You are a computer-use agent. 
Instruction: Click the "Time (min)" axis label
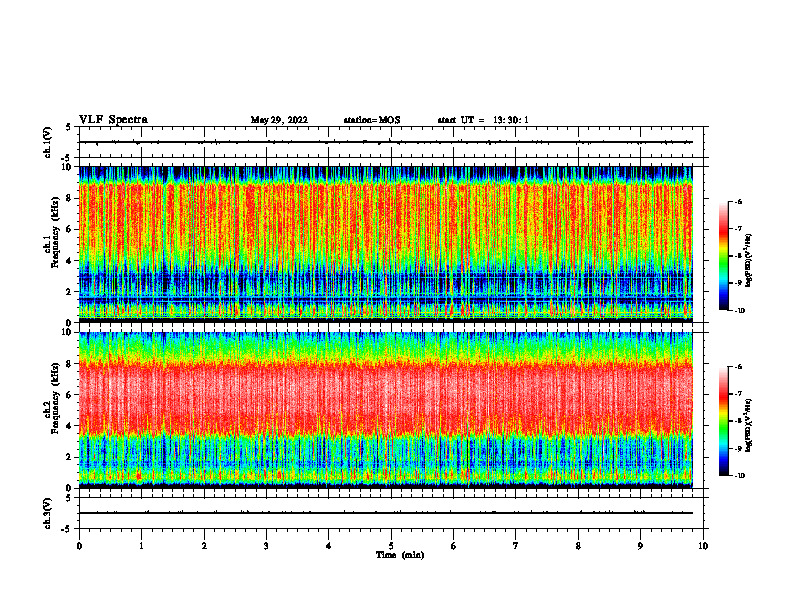click(400, 555)
